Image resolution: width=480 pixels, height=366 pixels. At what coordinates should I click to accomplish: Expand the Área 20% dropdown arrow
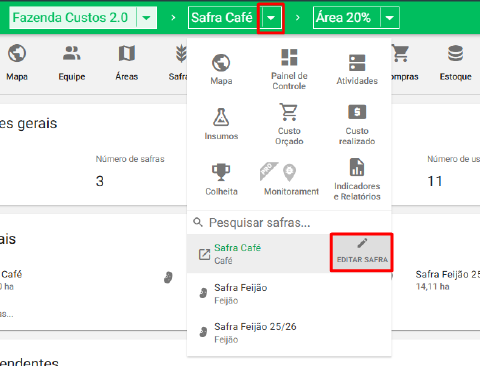(x=389, y=18)
